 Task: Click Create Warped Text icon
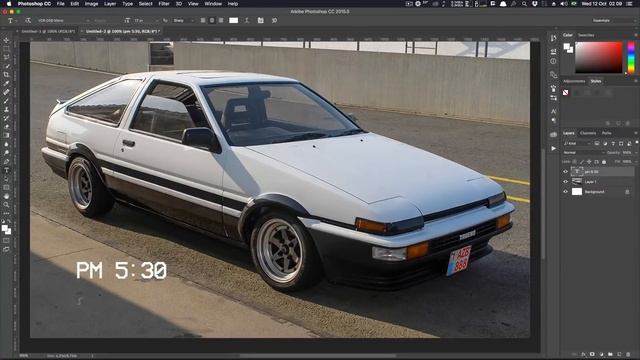247,20
